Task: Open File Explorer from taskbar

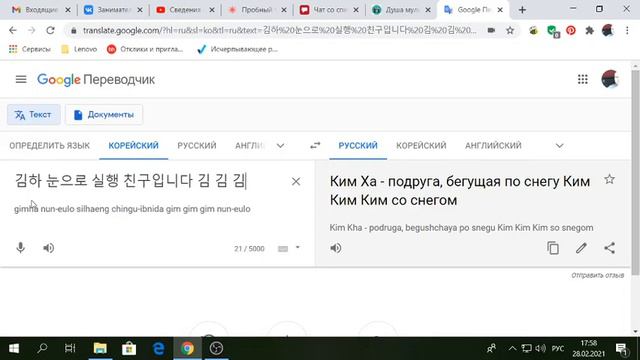Action: (100, 348)
